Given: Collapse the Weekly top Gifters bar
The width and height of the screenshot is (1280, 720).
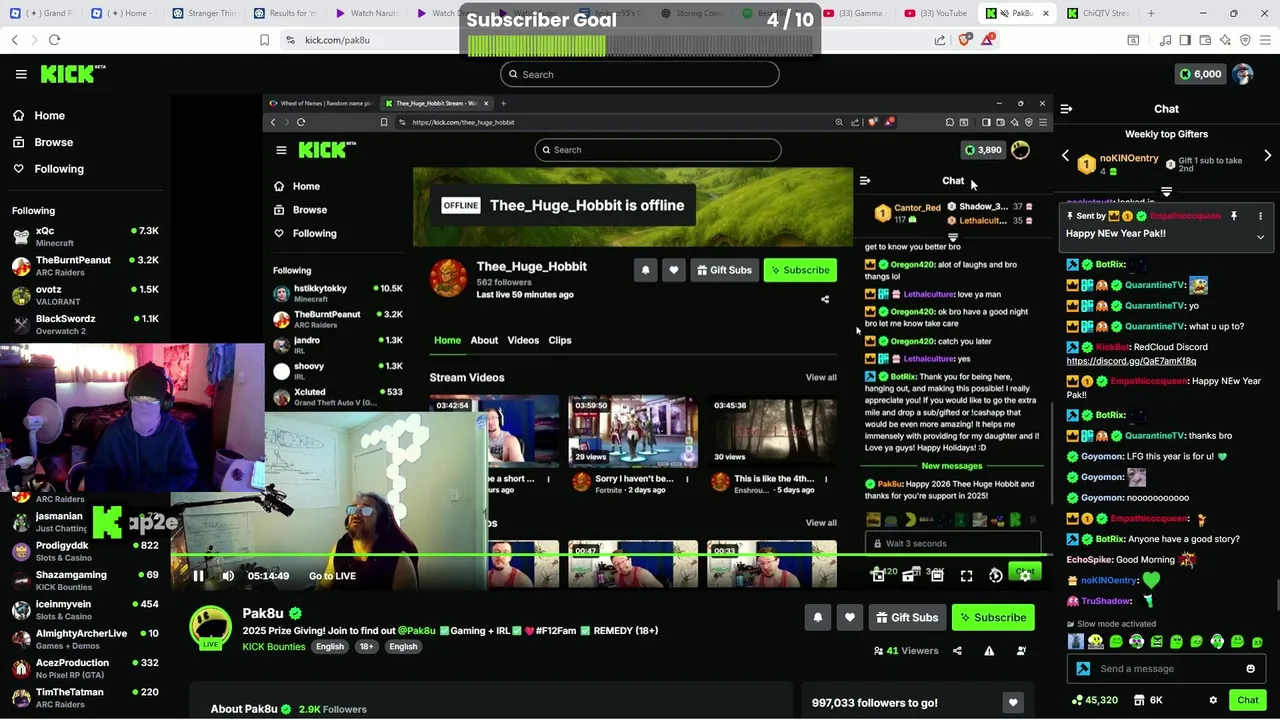Looking at the screenshot, I should pyautogui.click(x=1166, y=191).
